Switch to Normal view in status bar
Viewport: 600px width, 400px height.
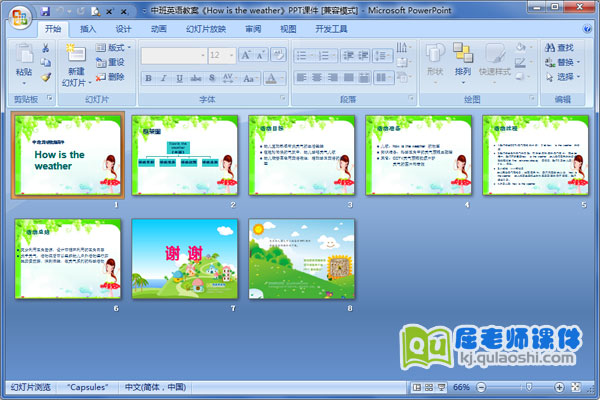click(x=417, y=387)
